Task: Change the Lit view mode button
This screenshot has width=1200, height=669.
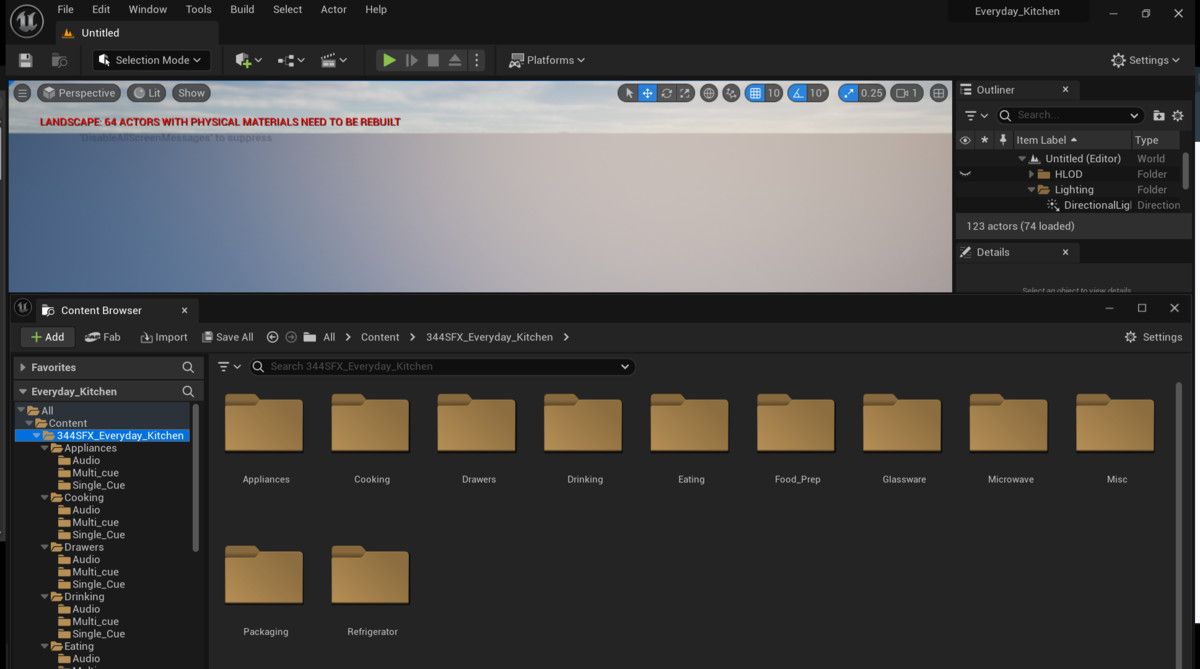Action: pos(147,93)
